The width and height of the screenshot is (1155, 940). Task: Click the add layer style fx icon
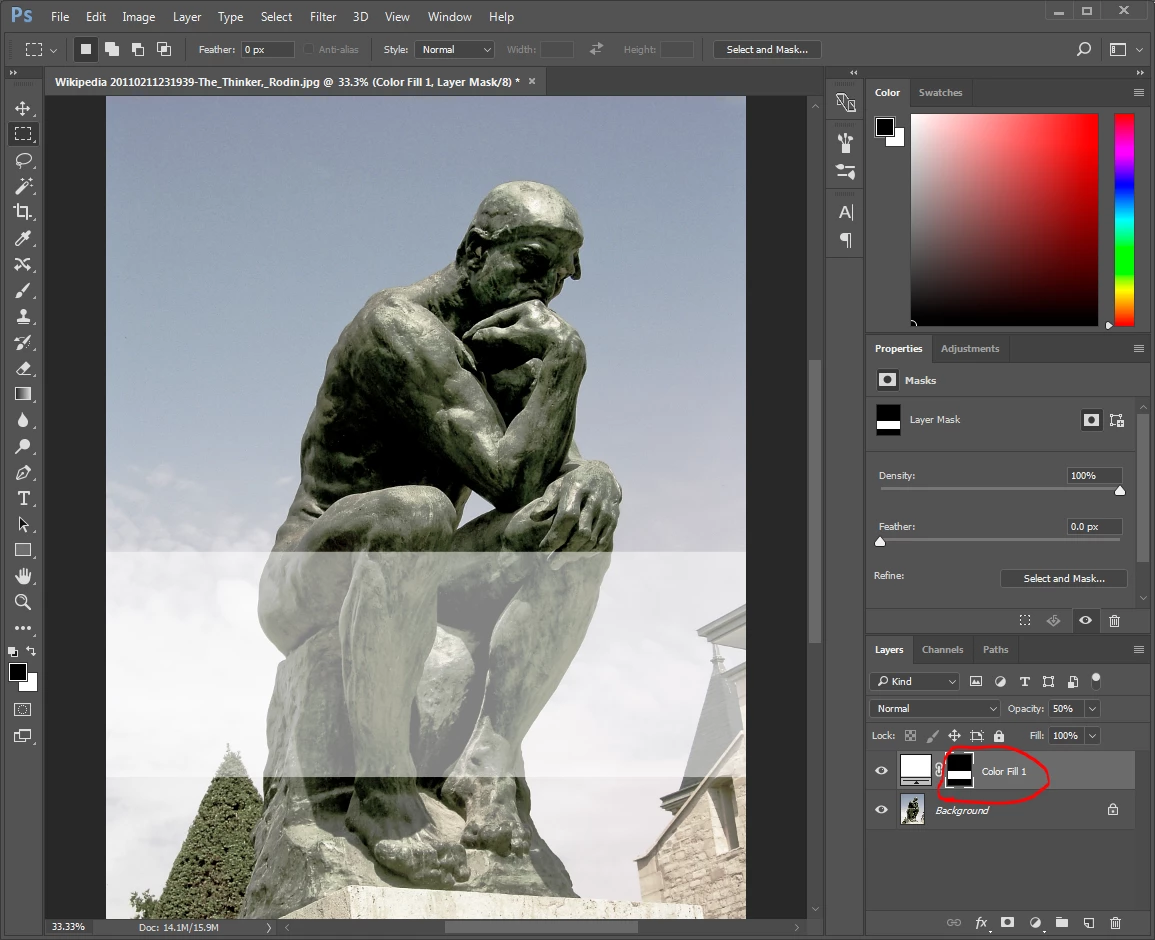(981, 923)
